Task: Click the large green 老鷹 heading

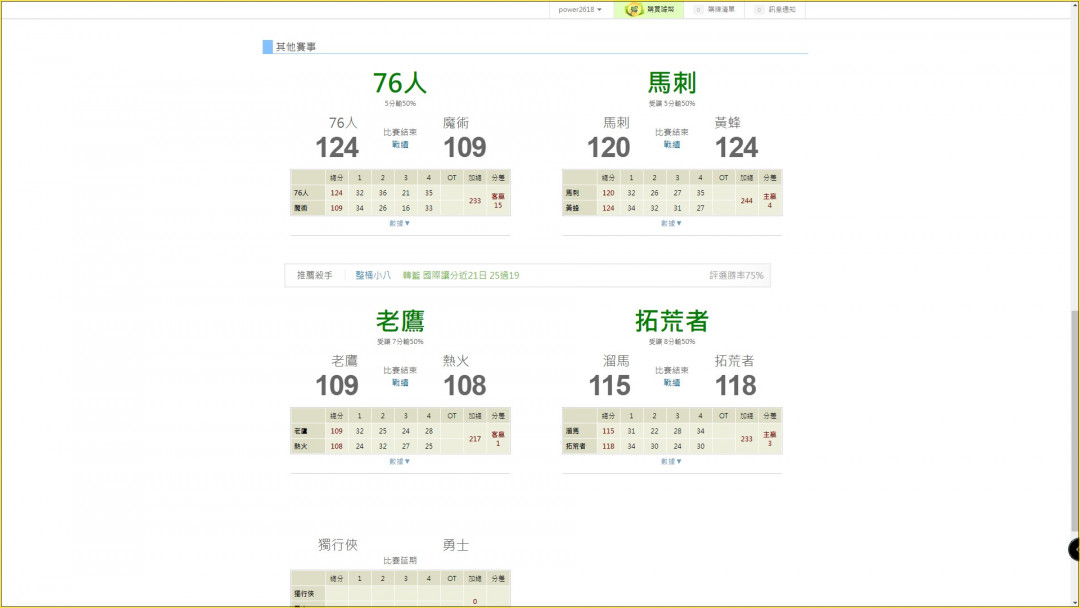Action: click(400, 322)
